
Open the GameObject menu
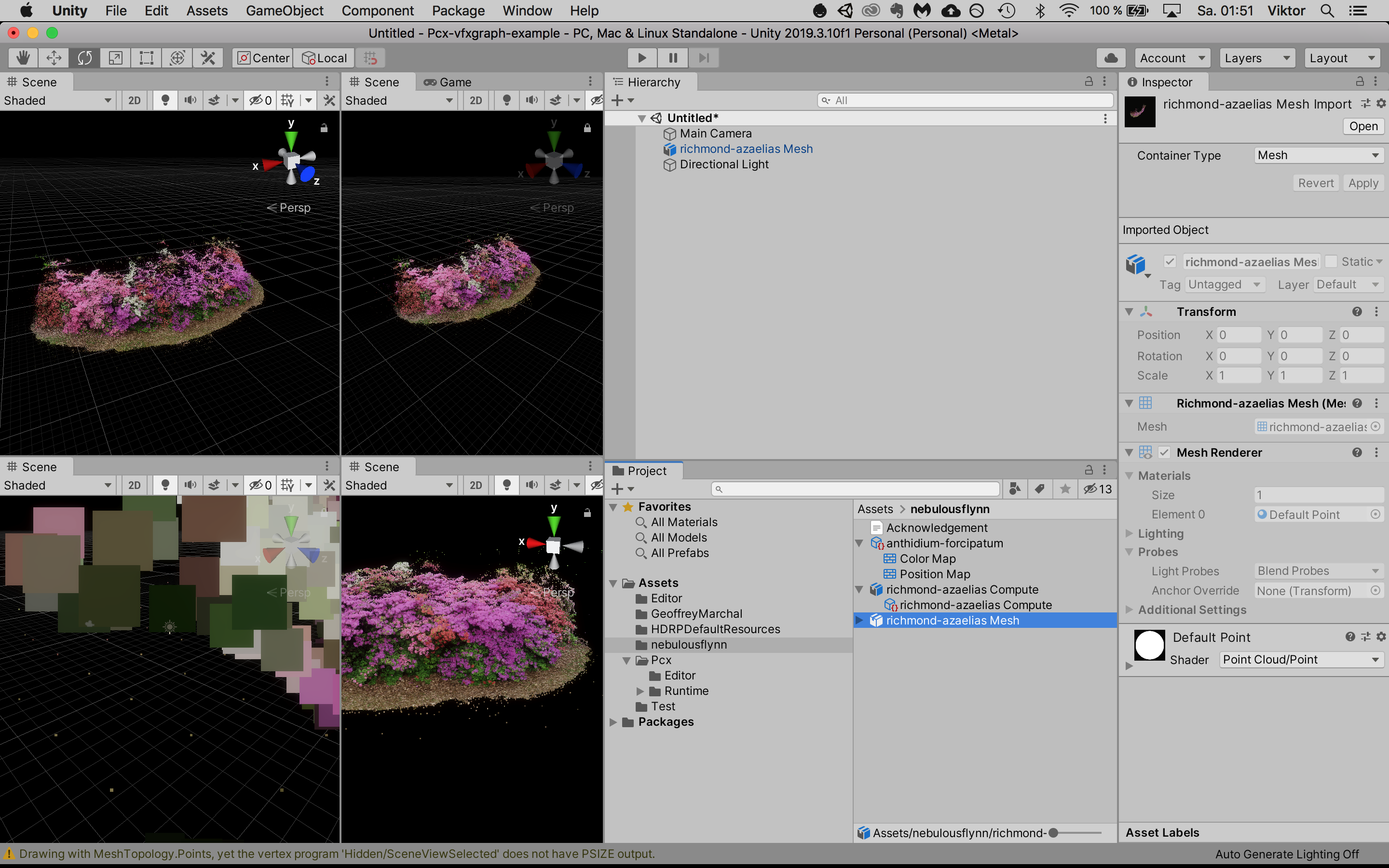[x=285, y=10]
